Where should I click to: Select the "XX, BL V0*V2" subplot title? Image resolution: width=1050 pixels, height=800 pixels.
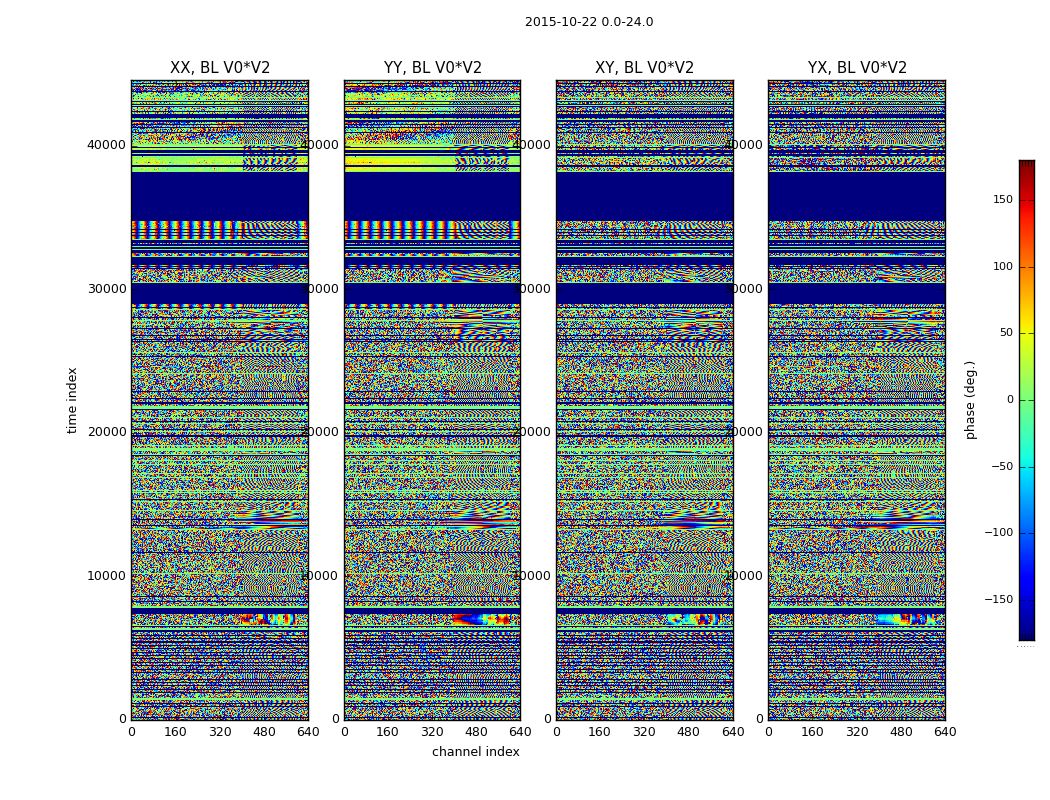(x=220, y=68)
